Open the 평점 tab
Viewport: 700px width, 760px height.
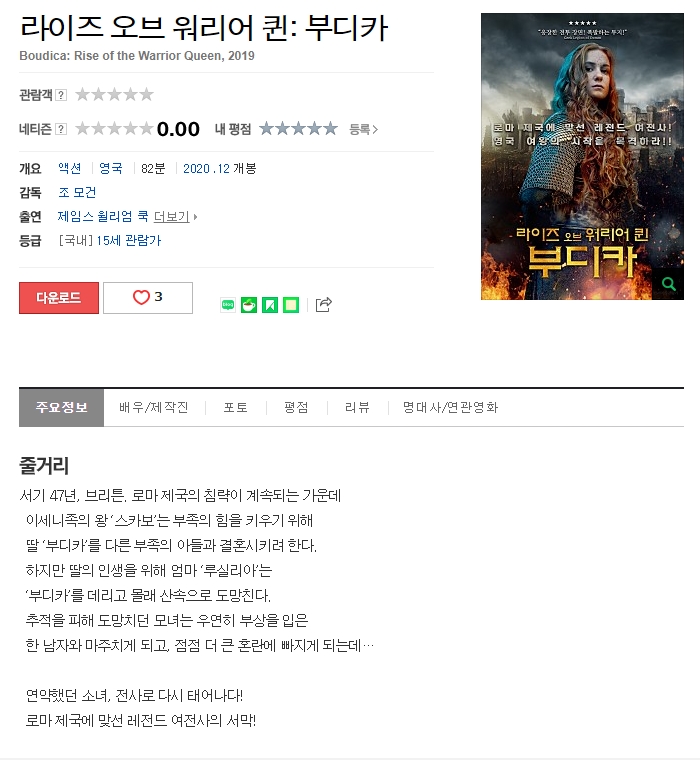[x=296, y=407]
